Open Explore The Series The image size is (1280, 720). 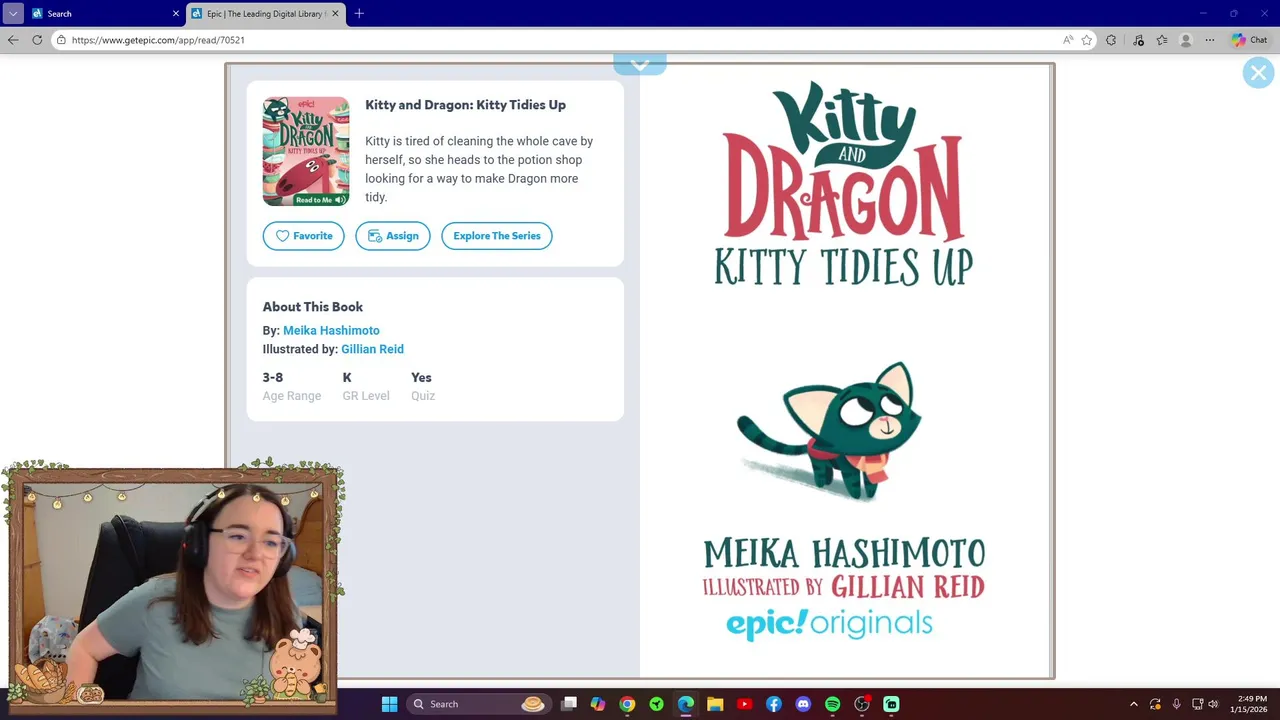pyautogui.click(x=497, y=236)
